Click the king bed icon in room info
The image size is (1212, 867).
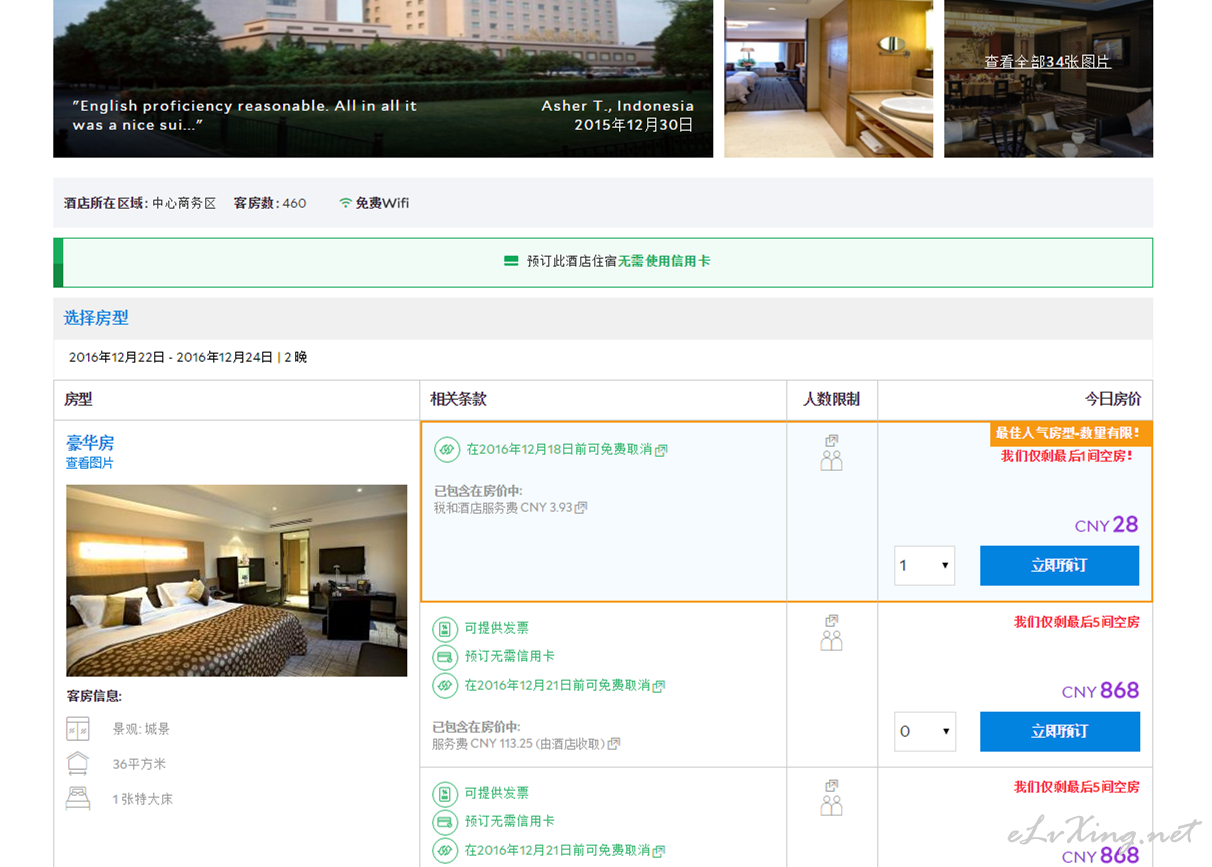78,798
